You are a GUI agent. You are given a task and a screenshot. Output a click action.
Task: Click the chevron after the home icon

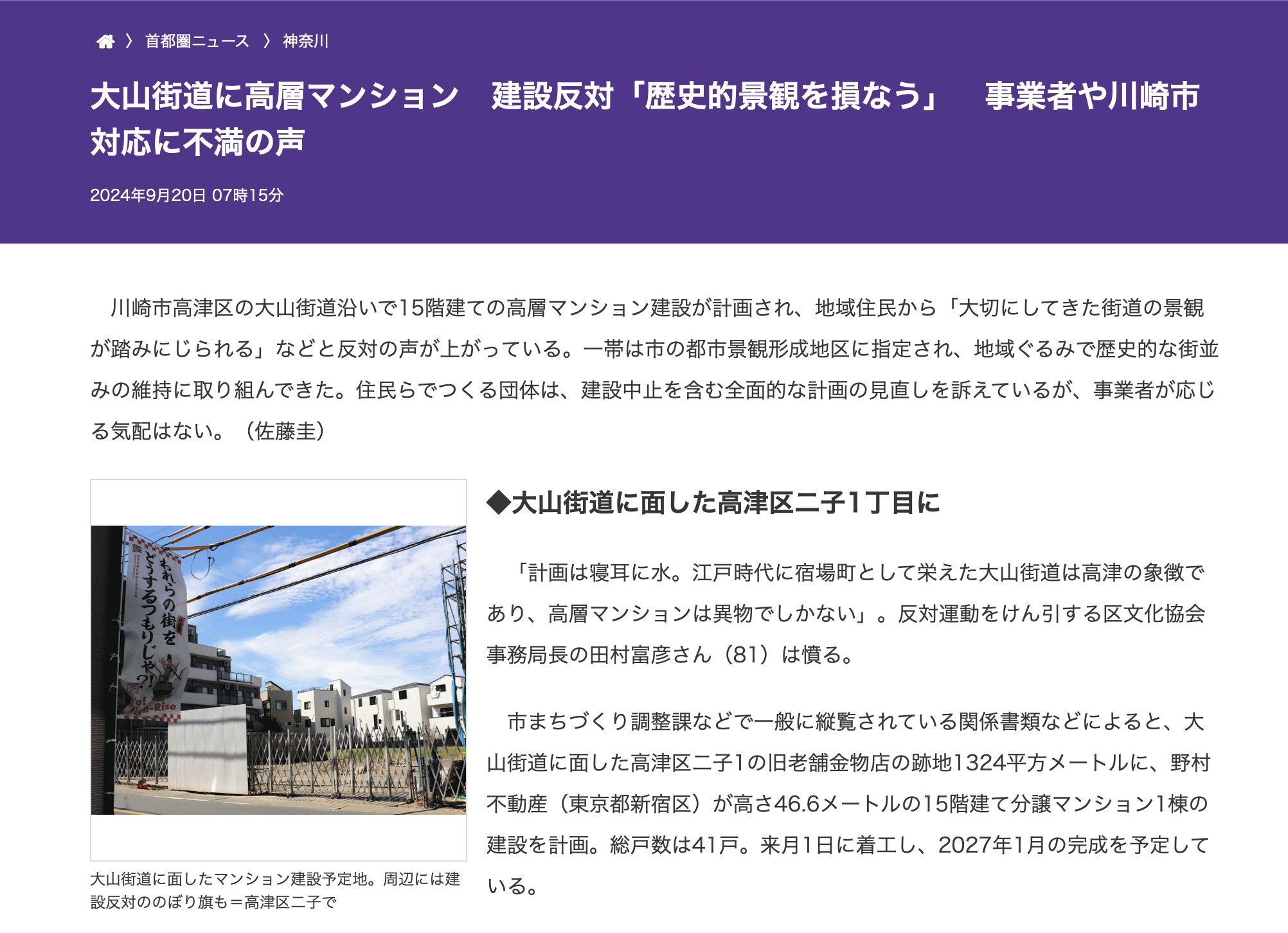click(129, 42)
